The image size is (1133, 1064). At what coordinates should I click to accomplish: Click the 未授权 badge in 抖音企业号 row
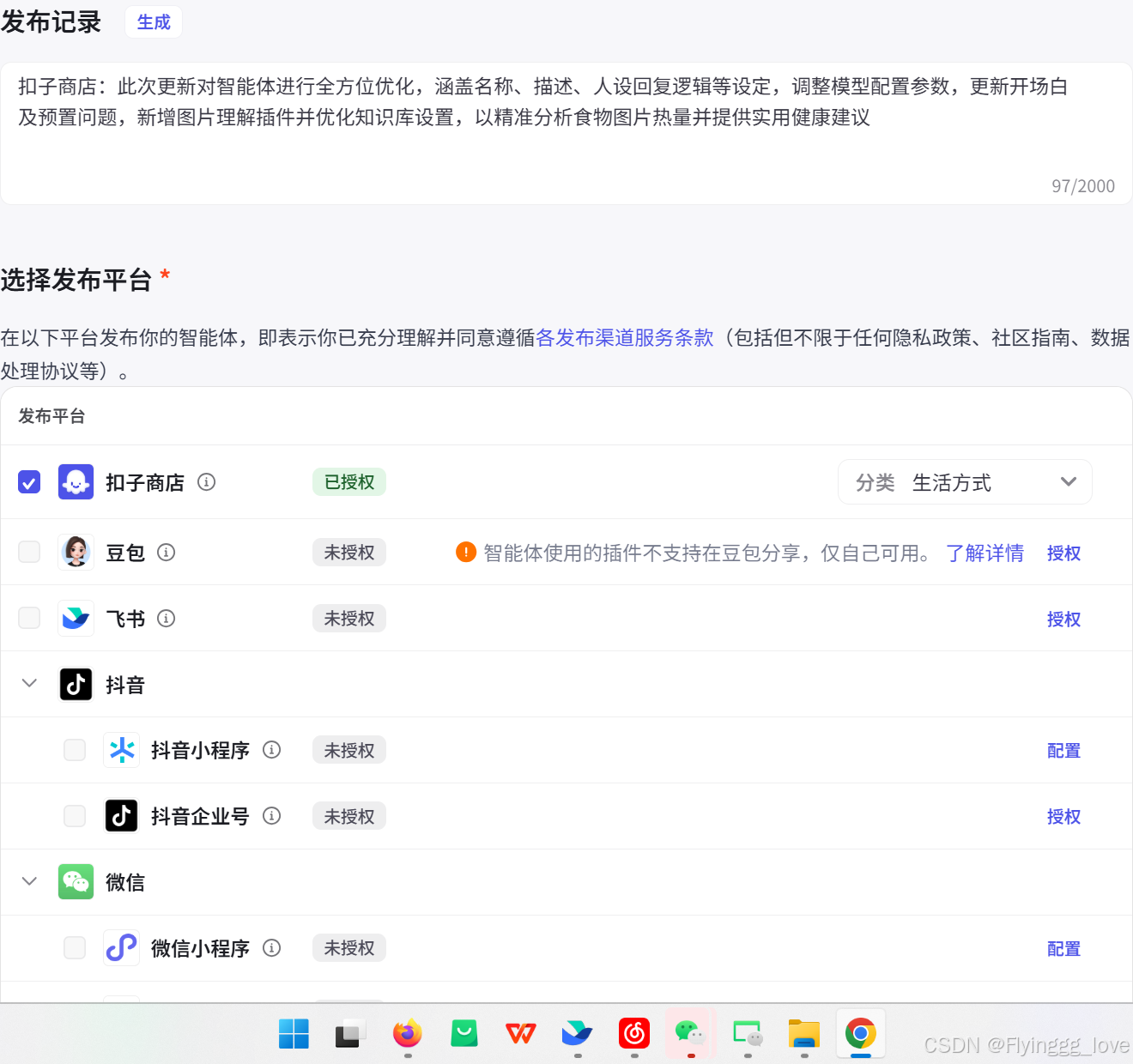[349, 817]
